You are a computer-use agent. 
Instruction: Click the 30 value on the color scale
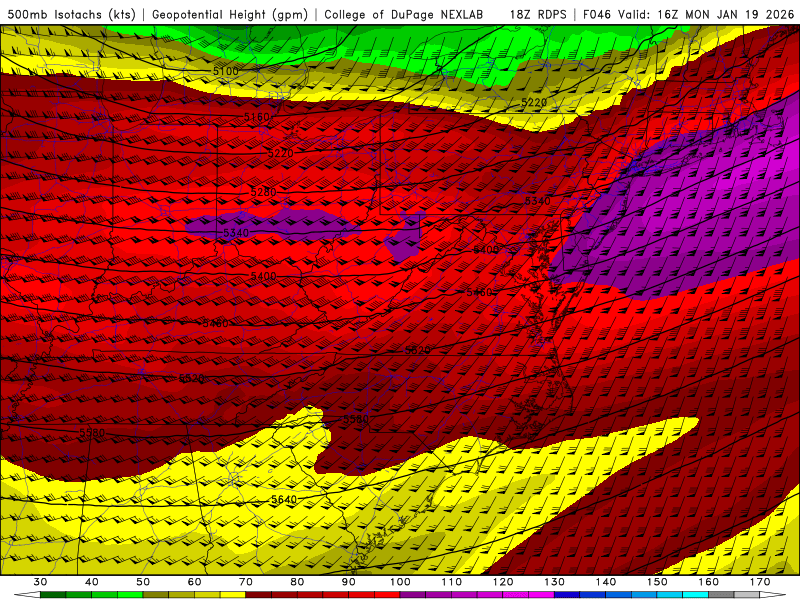pos(40,582)
